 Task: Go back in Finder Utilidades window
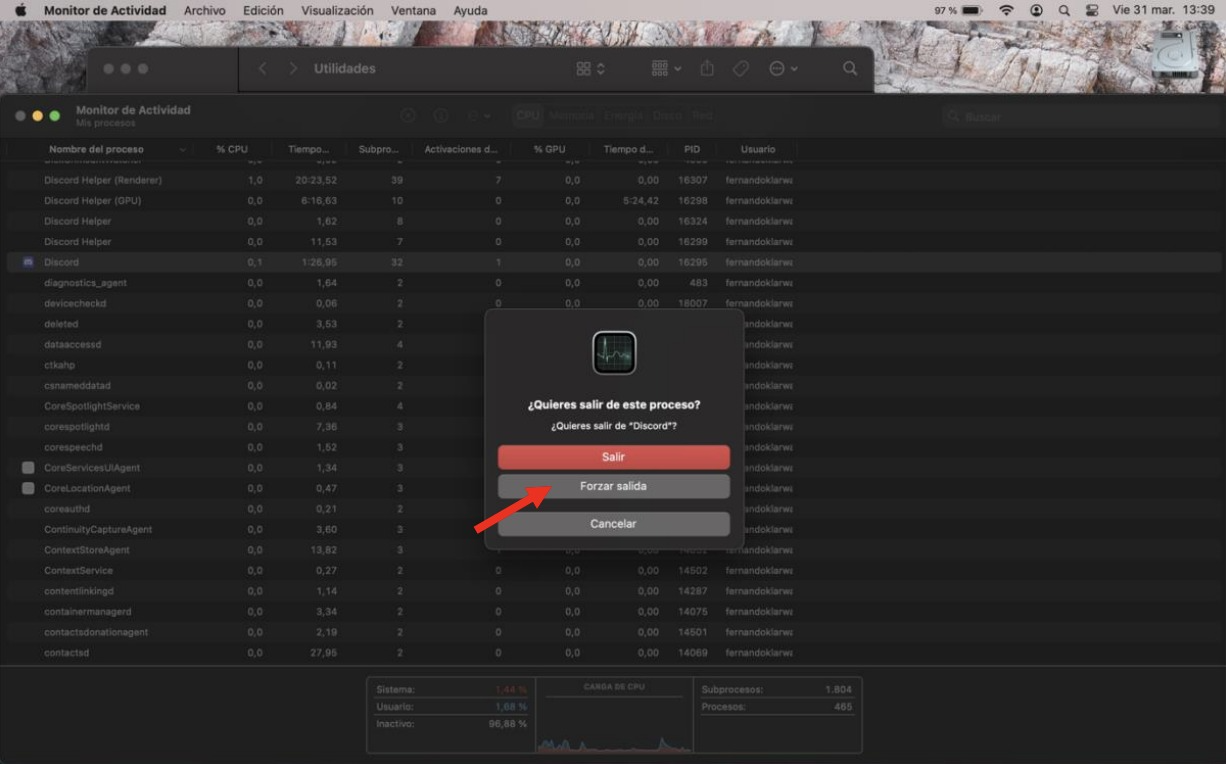point(263,69)
